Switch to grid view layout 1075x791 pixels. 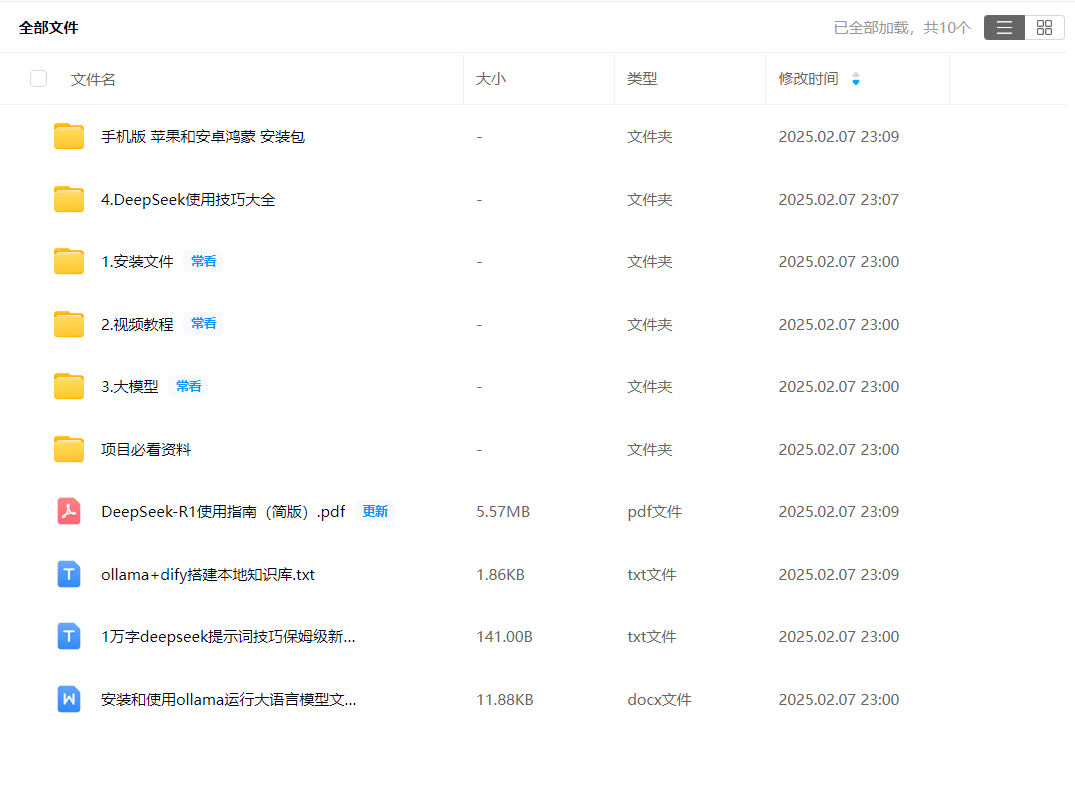click(1044, 27)
